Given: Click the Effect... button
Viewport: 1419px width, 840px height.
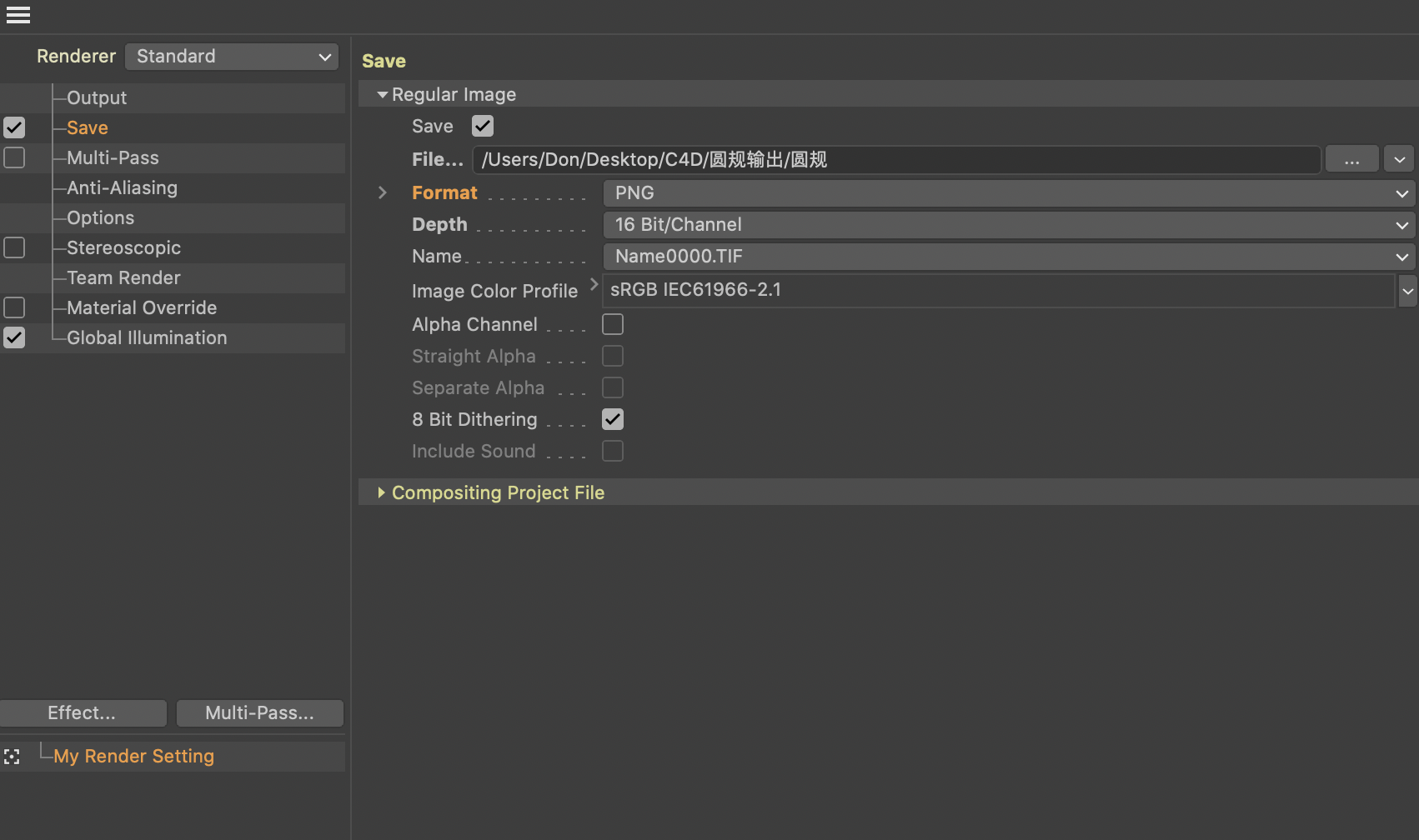Looking at the screenshot, I should click(83, 713).
